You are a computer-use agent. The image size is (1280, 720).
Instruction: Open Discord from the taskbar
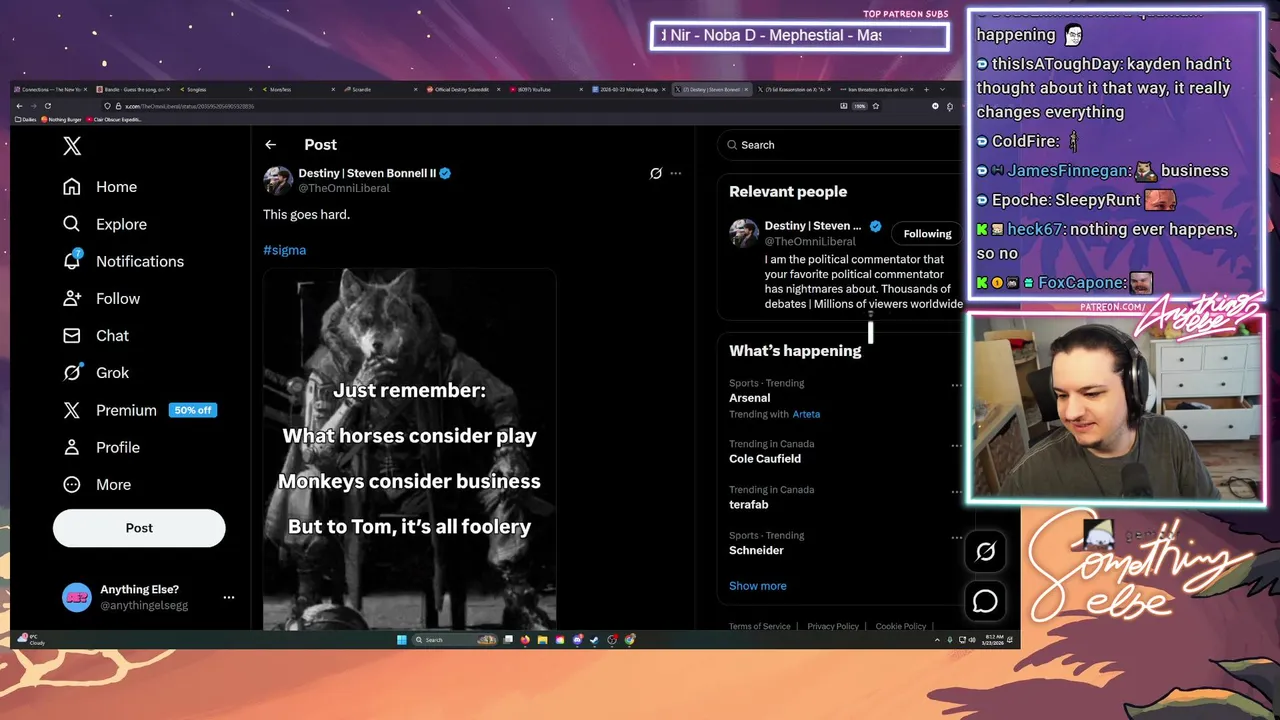(577, 640)
